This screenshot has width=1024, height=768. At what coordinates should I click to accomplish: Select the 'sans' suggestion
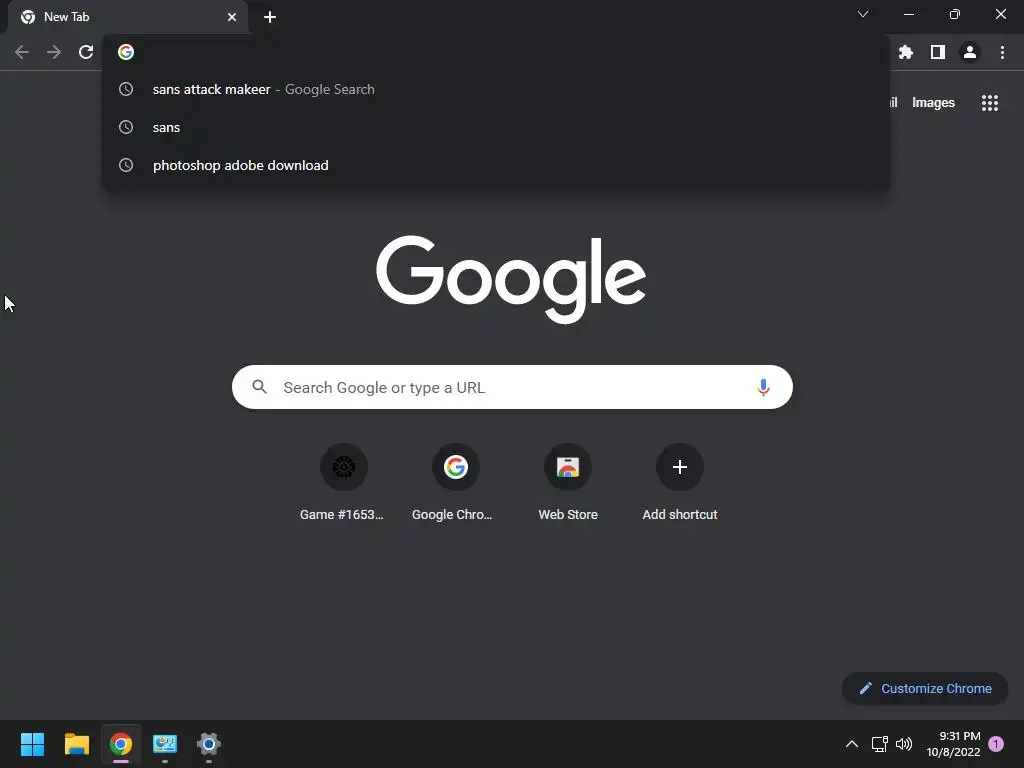(496, 127)
